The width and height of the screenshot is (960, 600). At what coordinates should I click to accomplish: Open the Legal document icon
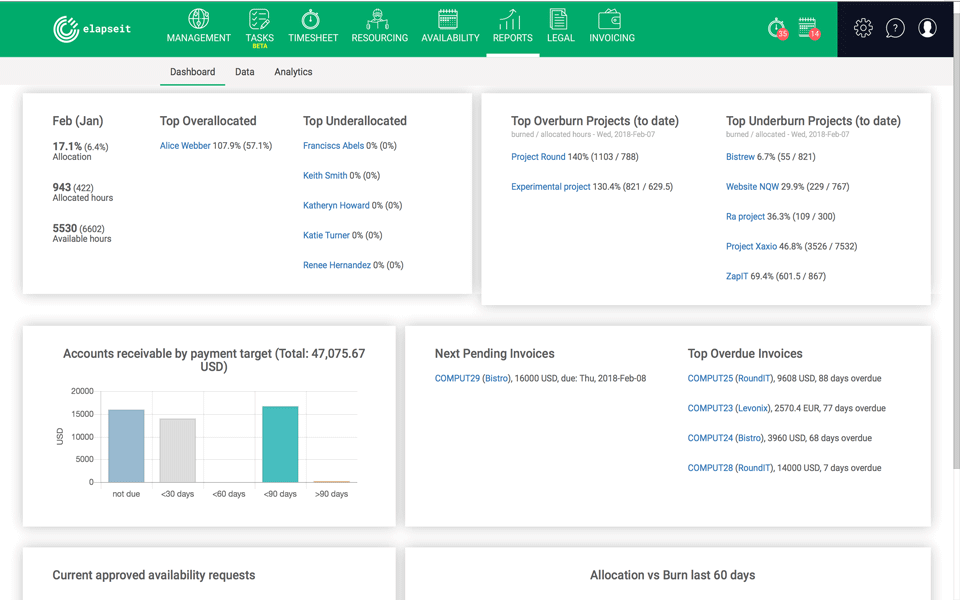[558, 19]
